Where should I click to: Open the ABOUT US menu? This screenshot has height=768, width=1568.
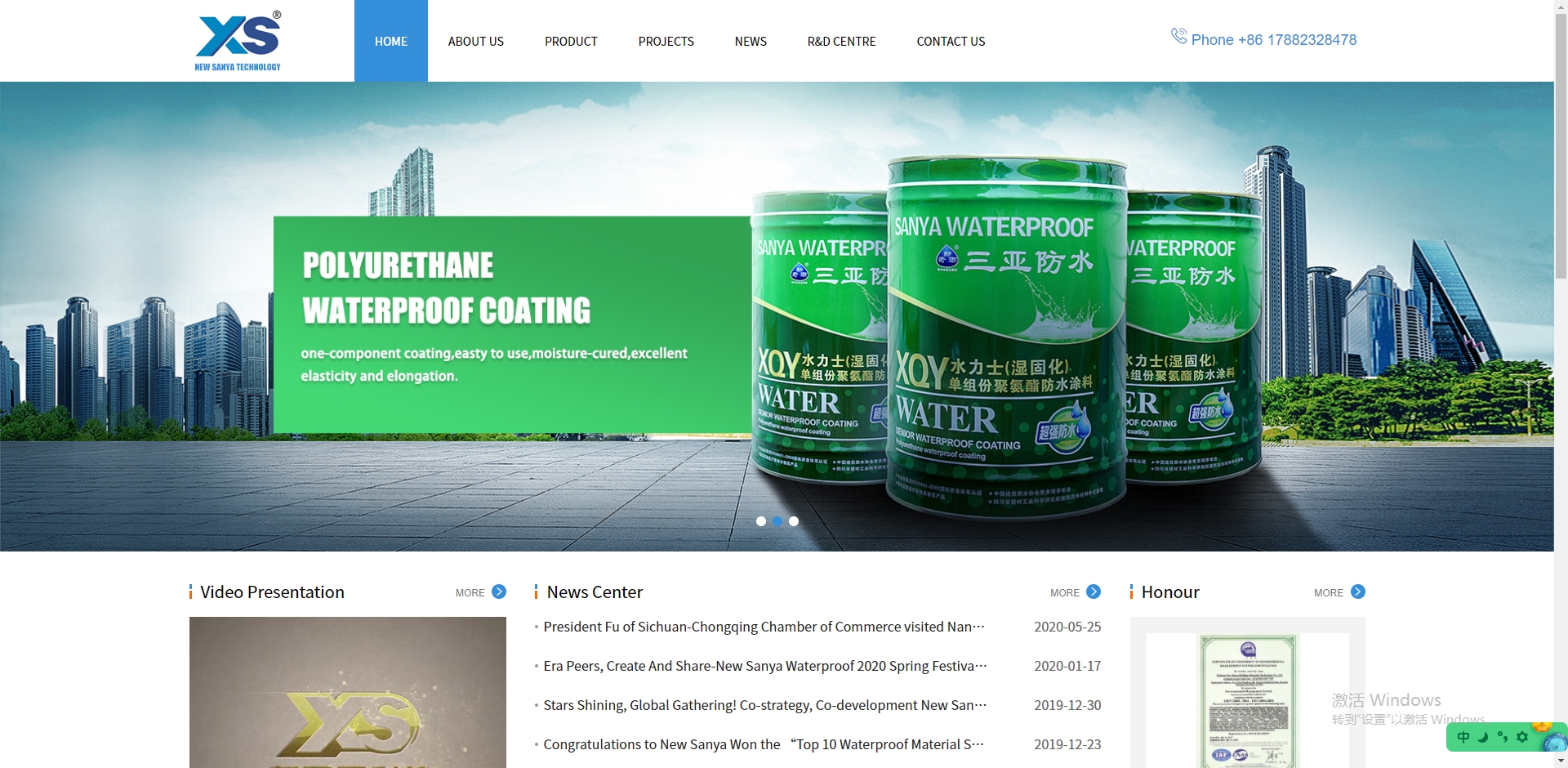coord(475,41)
